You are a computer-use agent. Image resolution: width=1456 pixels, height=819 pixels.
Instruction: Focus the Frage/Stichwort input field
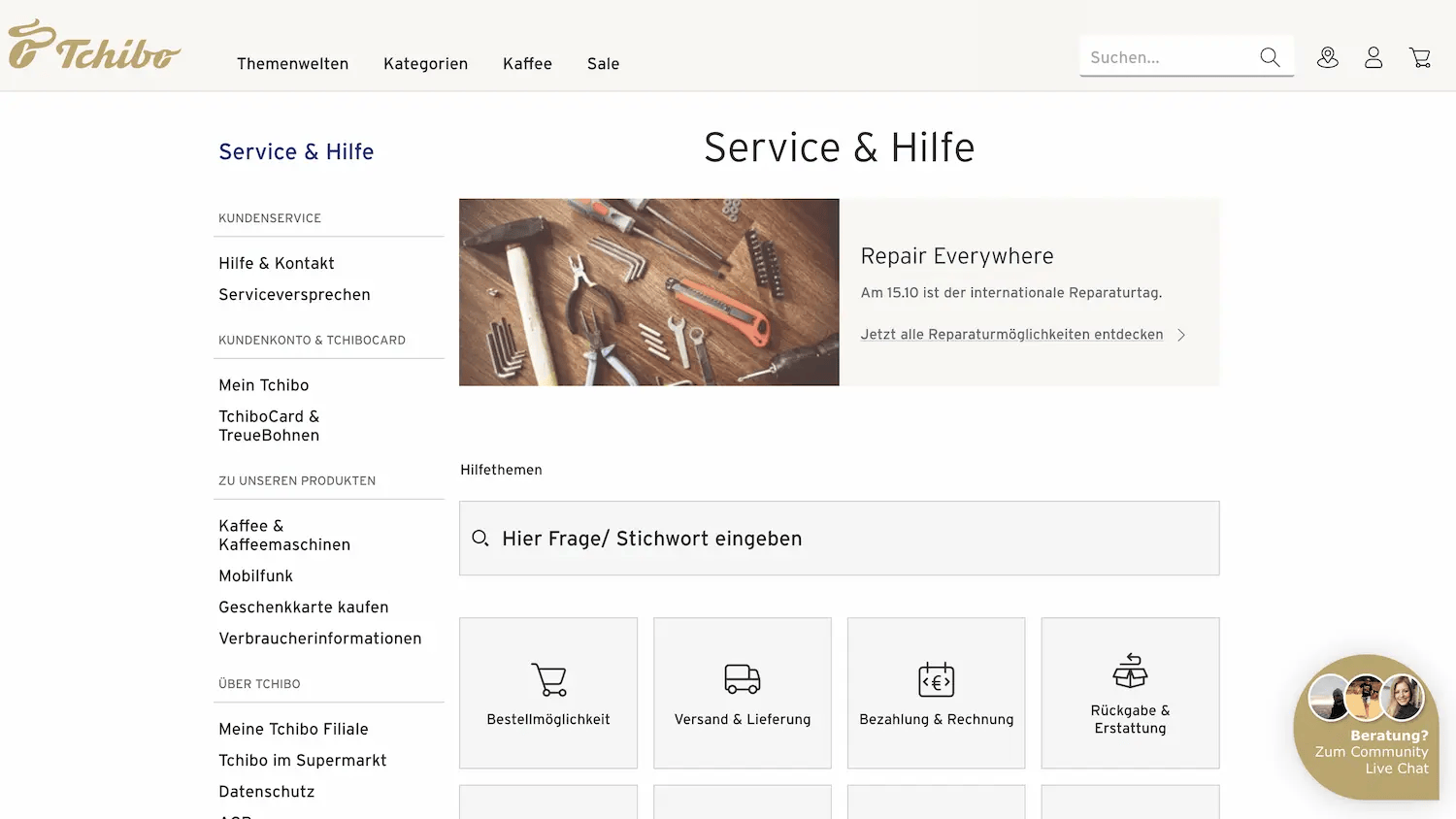[x=840, y=539]
